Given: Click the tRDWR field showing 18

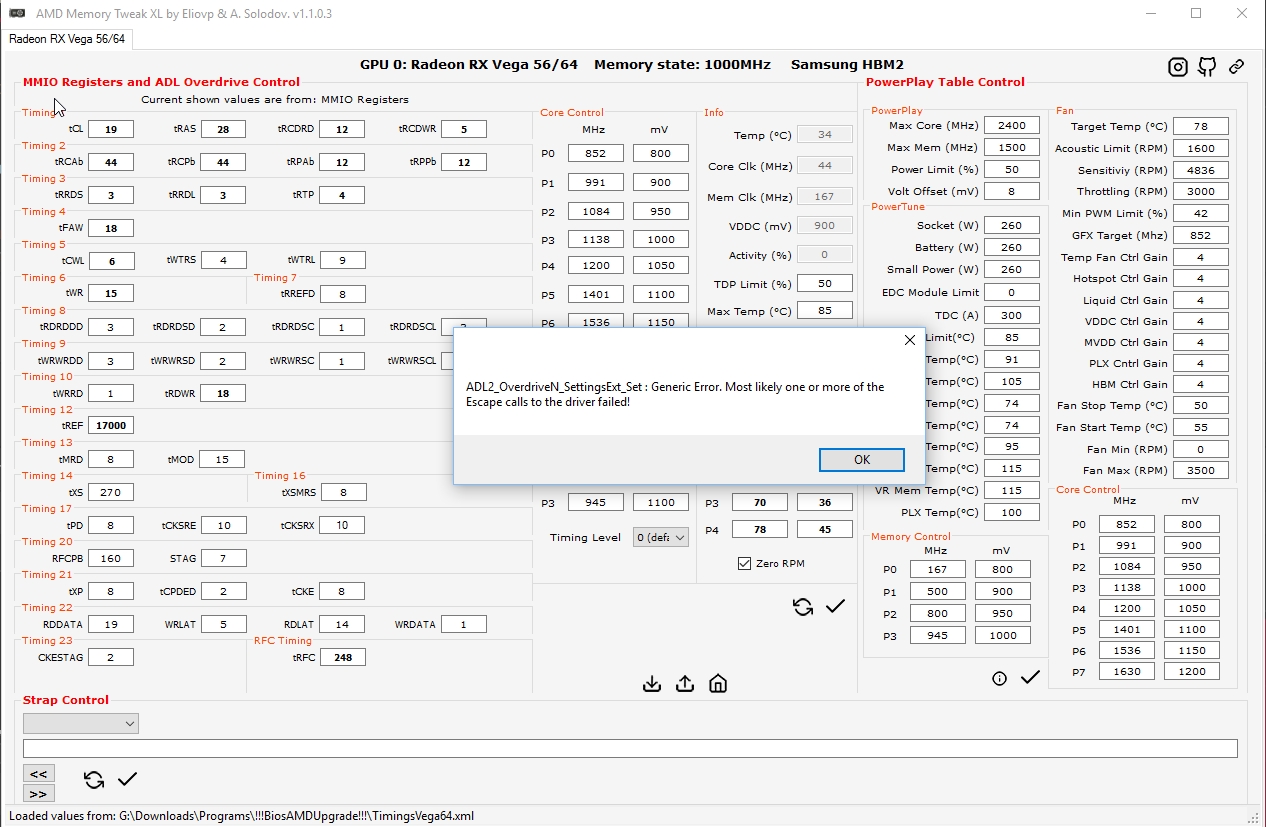Looking at the screenshot, I should (x=222, y=393).
